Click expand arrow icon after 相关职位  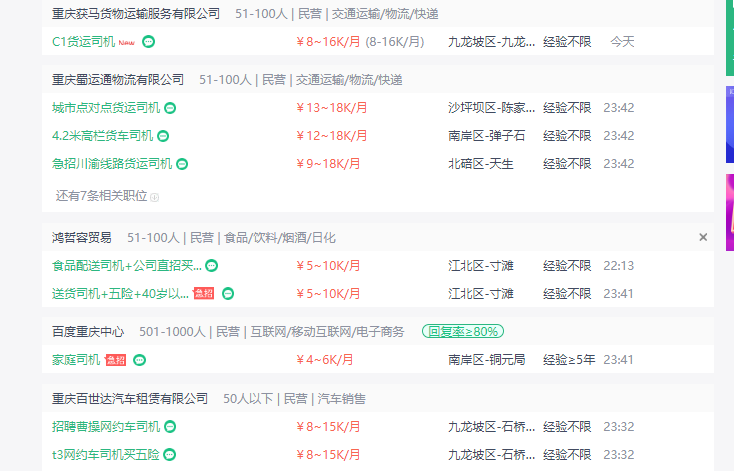click(155, 197)
